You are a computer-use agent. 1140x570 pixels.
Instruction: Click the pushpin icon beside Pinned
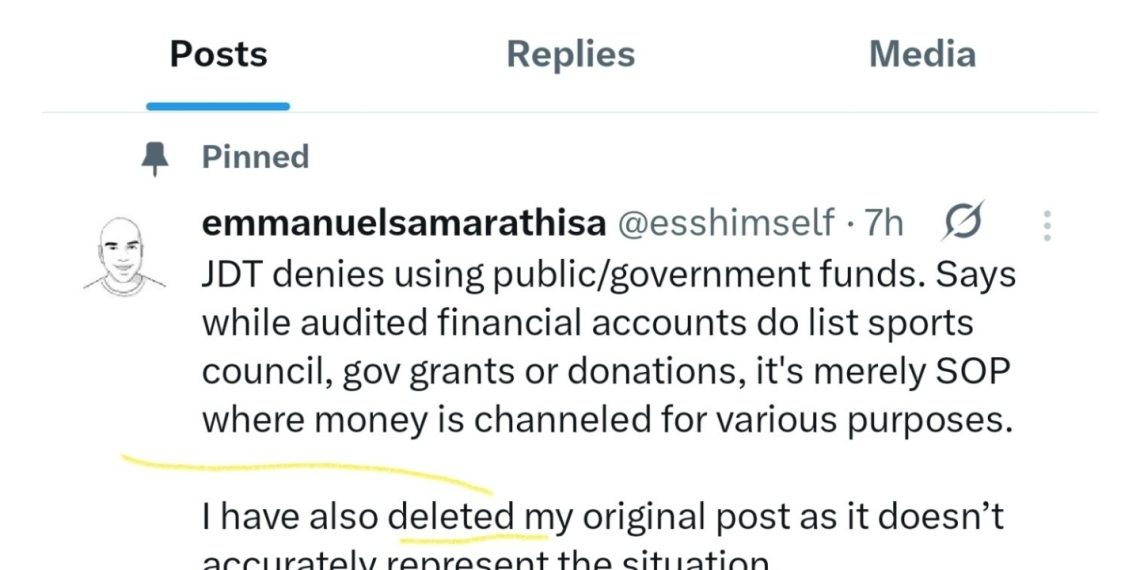tap(155, 158)
